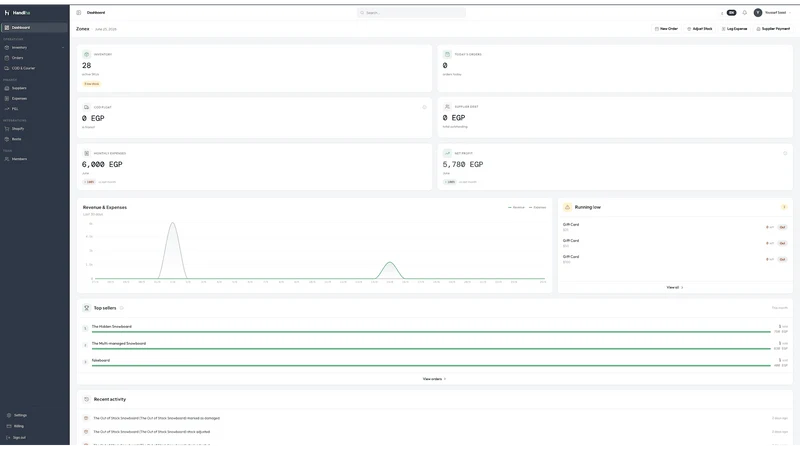The image size is (800, 450).
Task: Focus the Search field in the header
Action: pos(411,13)
